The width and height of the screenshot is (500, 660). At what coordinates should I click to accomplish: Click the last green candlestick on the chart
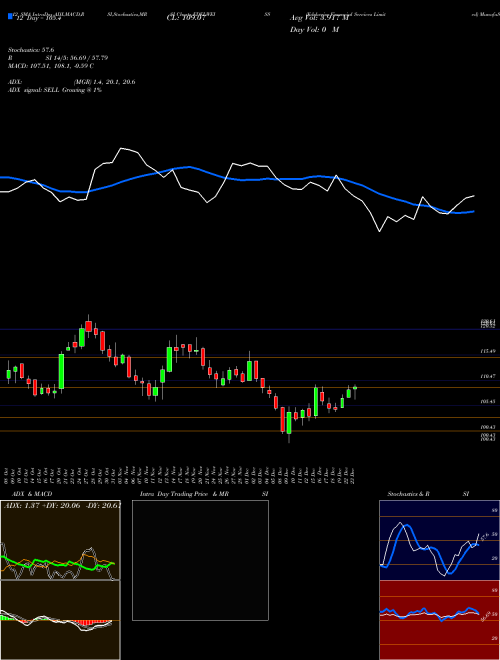pyautogui.click(x=355, y=388)
